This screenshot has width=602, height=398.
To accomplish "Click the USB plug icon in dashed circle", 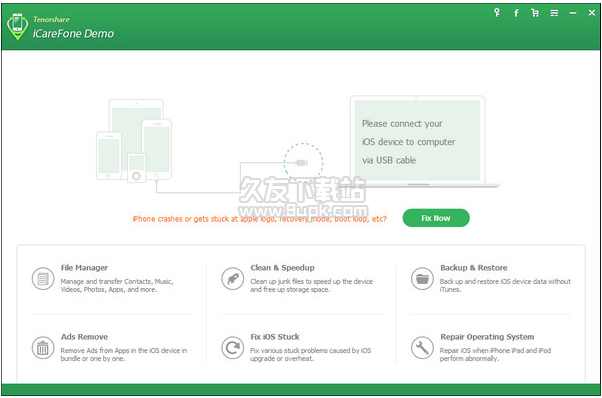I will click(303, 163).
